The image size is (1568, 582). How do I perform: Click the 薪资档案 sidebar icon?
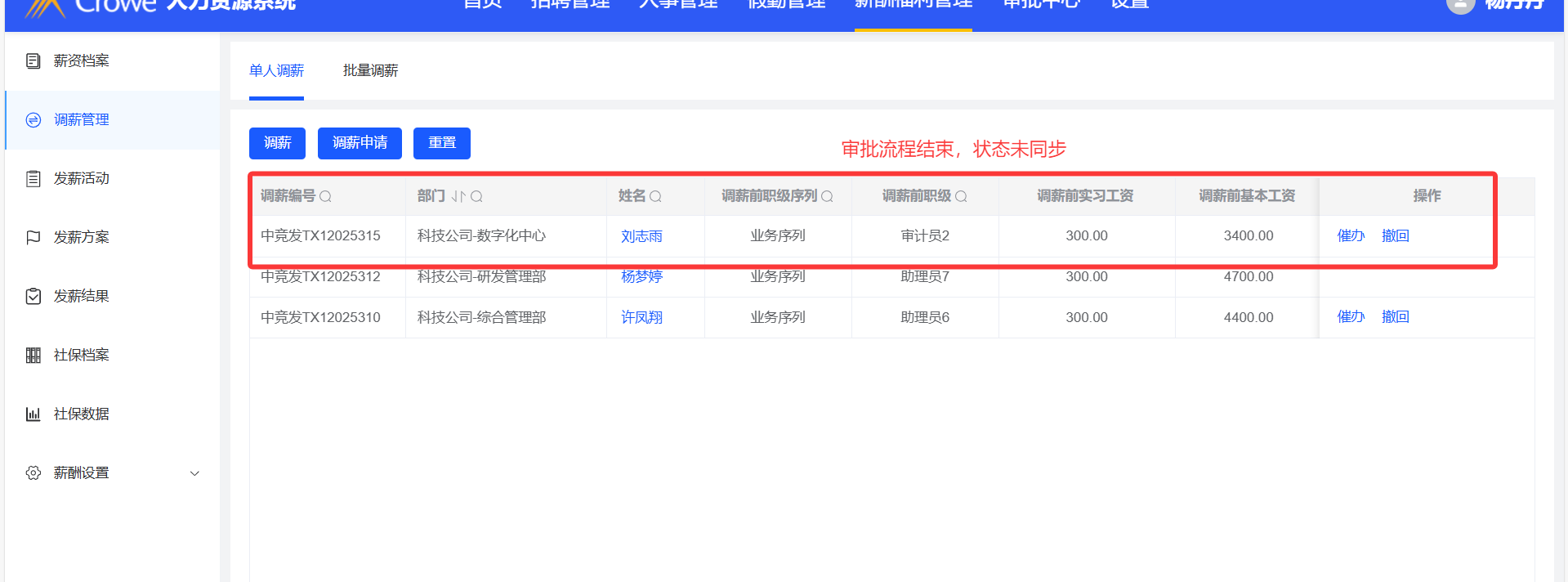point(34,61)
